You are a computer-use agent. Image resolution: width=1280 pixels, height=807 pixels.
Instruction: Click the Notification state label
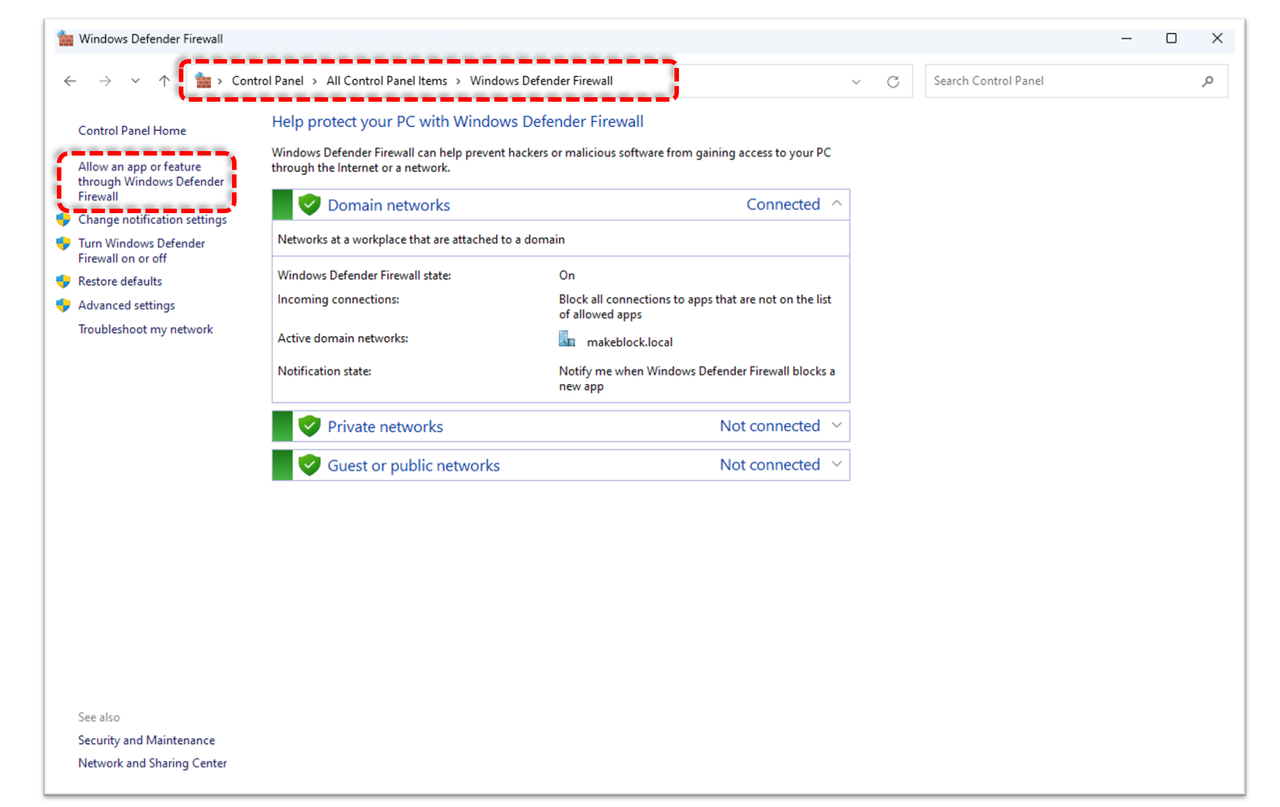324,371
